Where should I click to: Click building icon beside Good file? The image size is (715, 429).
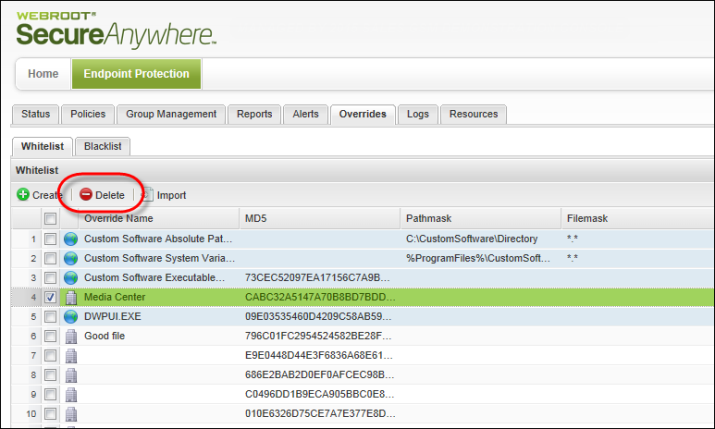(x=71, y=336)
